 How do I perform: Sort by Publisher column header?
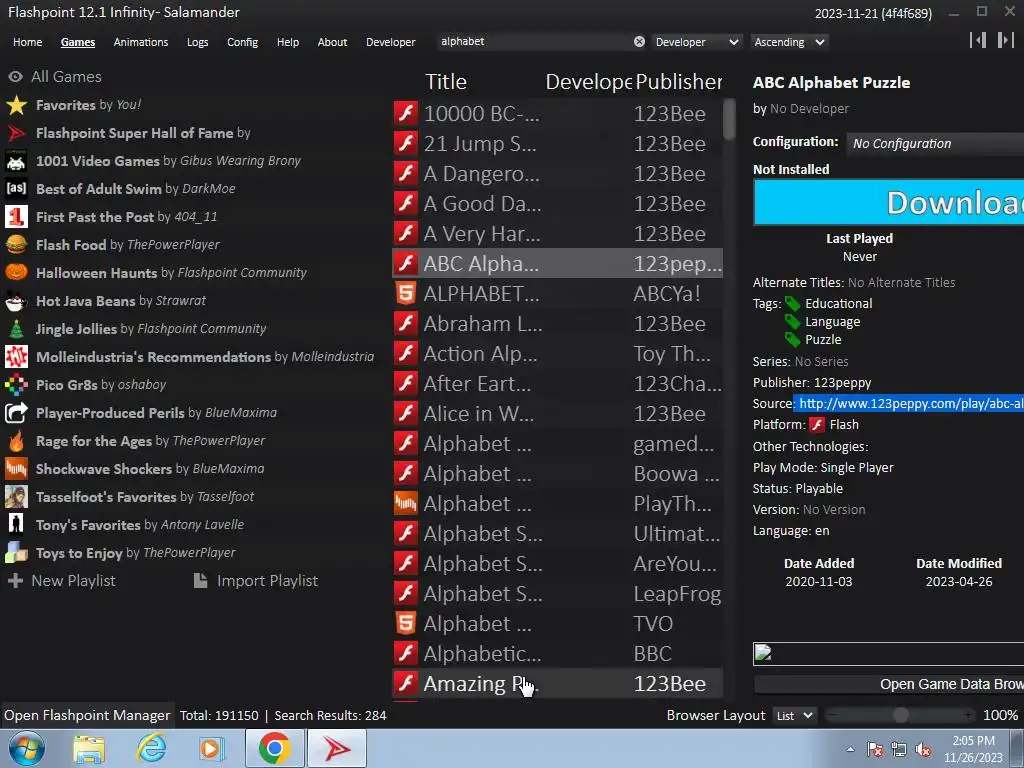(679, 82)
